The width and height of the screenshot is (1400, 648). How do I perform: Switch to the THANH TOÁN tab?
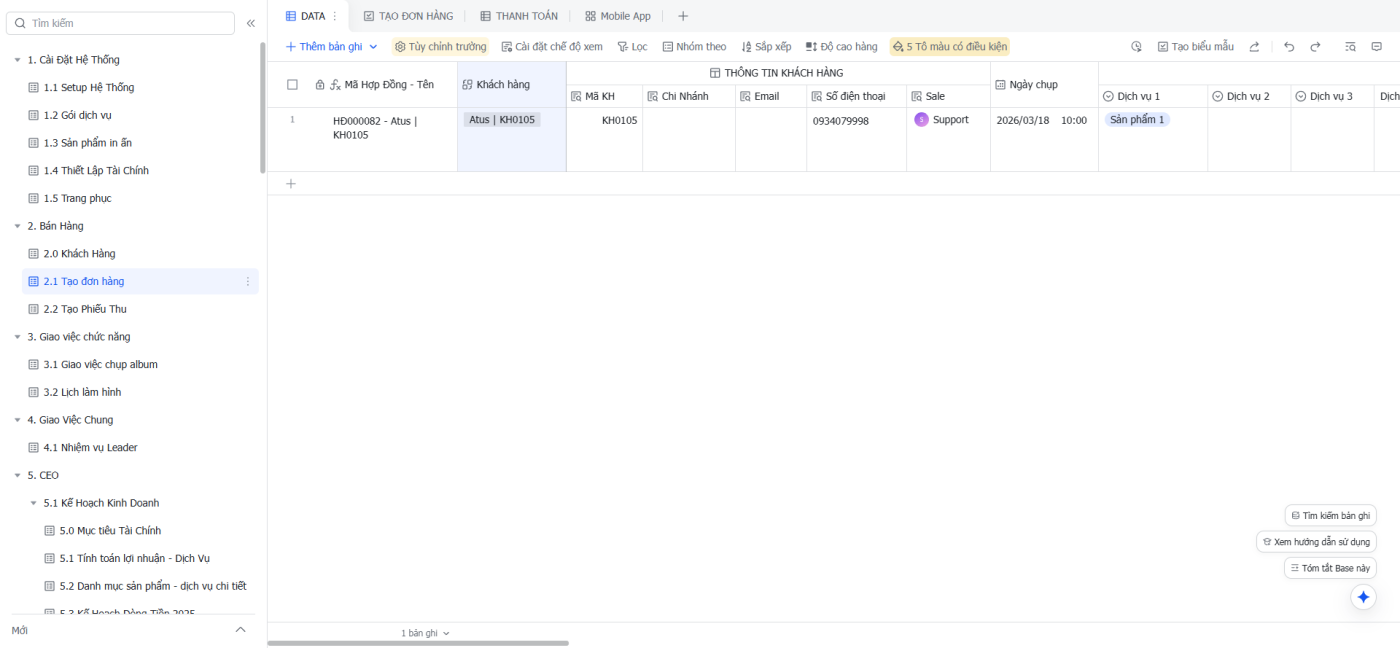[x=518, y=16]
